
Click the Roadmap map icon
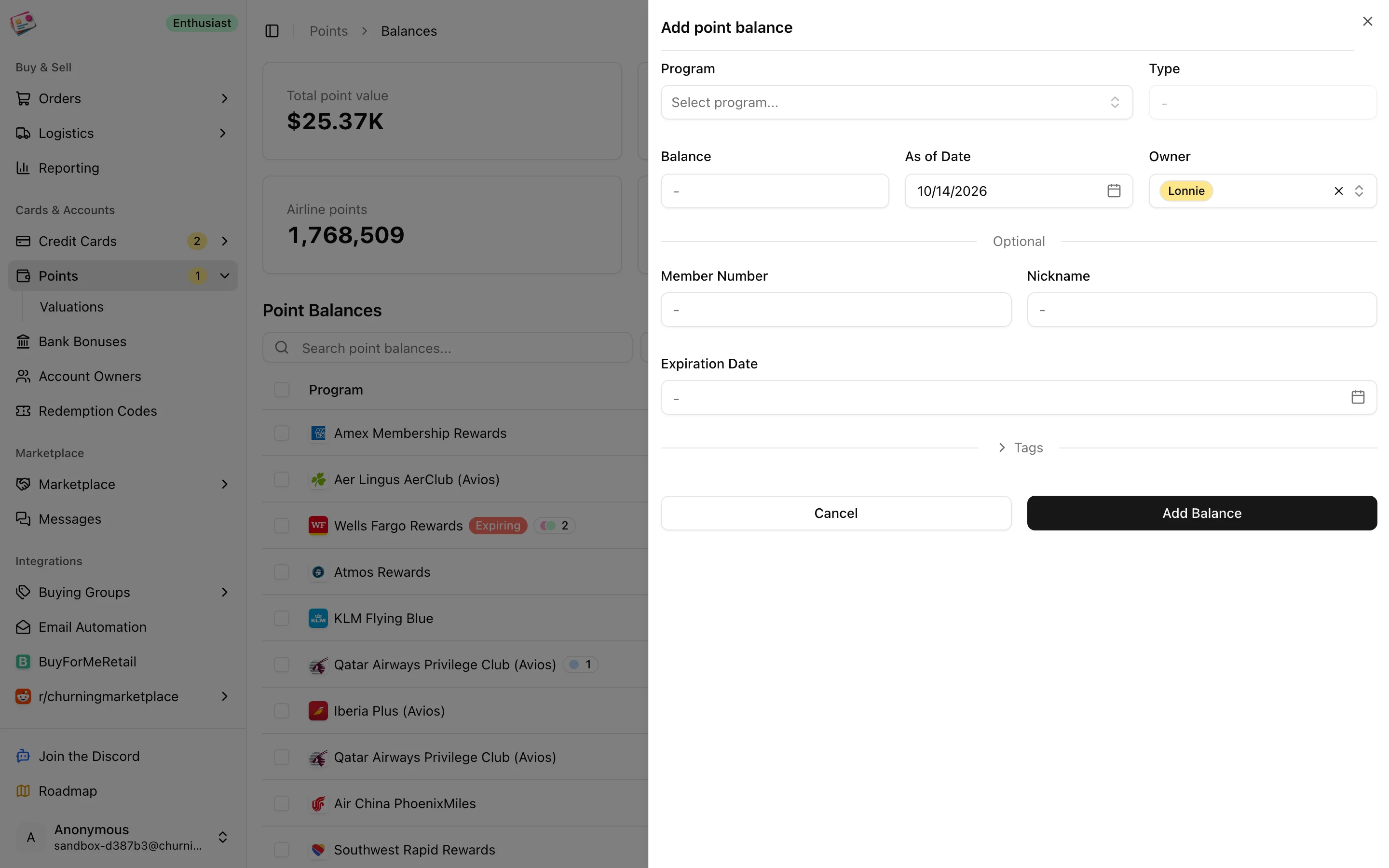point(23,791)
